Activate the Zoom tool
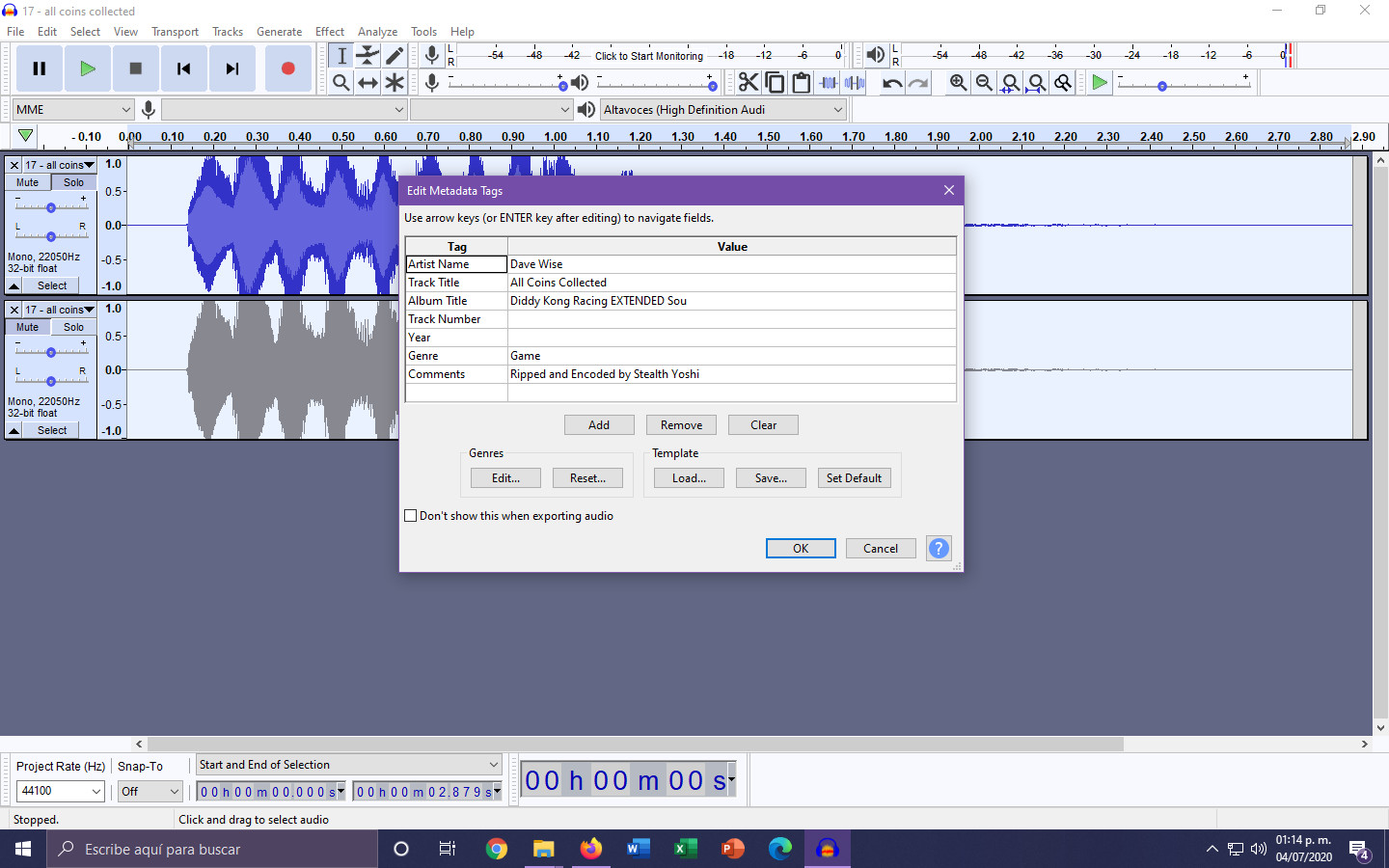The image size is (1389, 868). click(340, 82)
